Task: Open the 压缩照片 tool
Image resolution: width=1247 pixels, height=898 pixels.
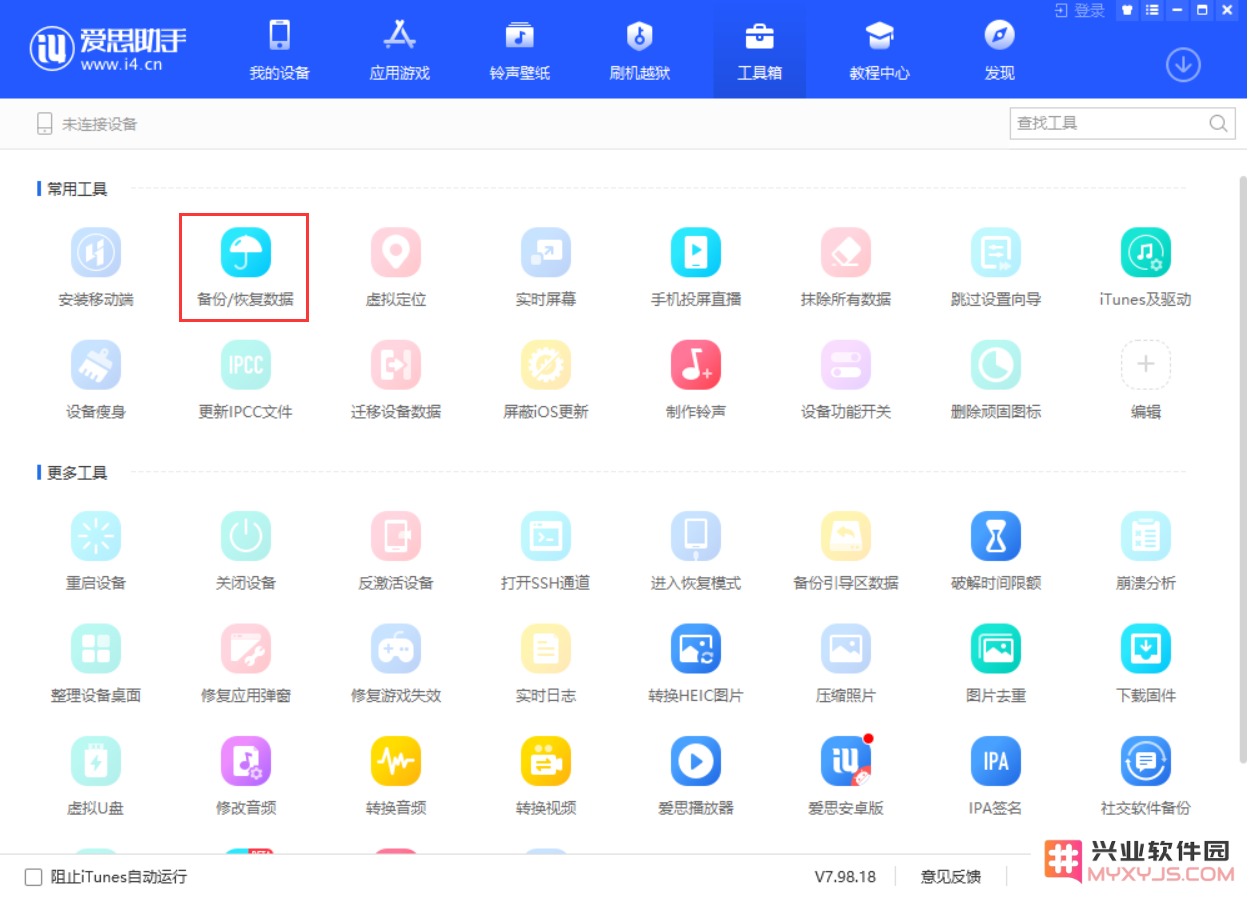Action: pyautogui.click(x=846, y=663)
